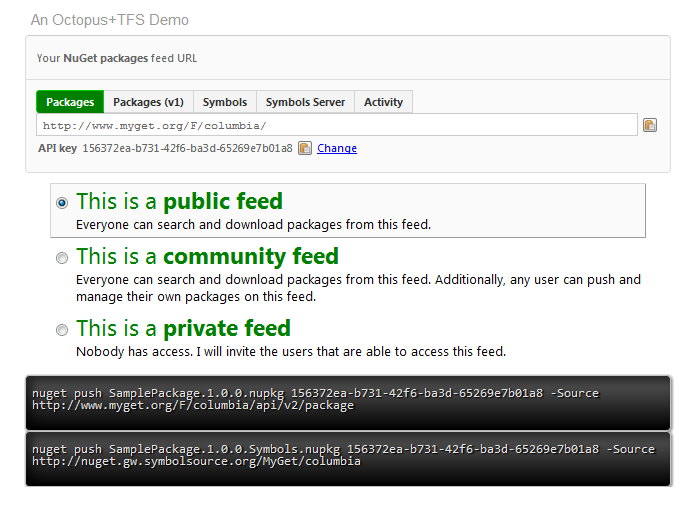The width and height of the screenshot is (690, 509).
Task: Select the public feed radio button
Action: point(62,202)
